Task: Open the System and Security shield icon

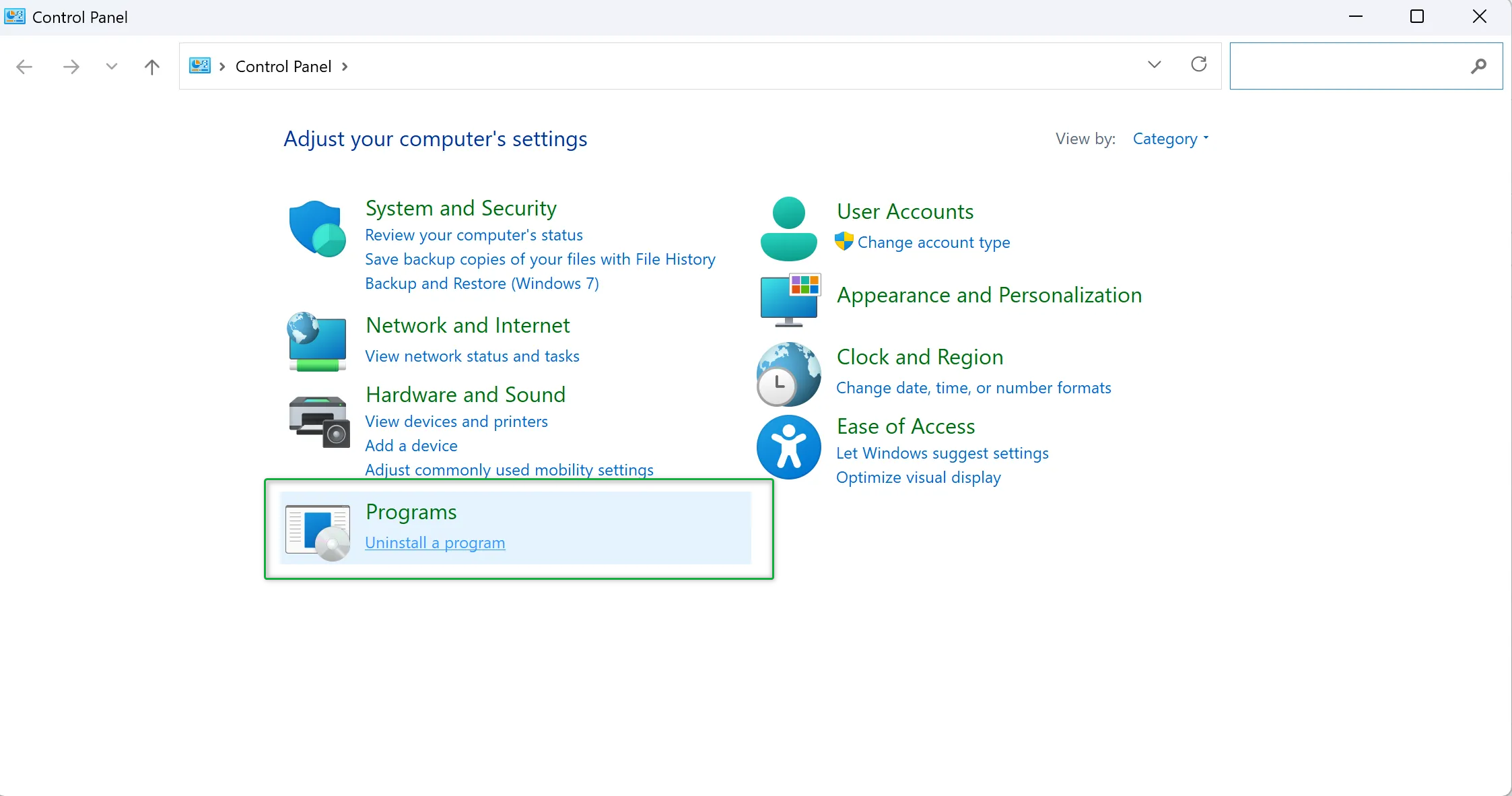Action: [x=317, y=229]
